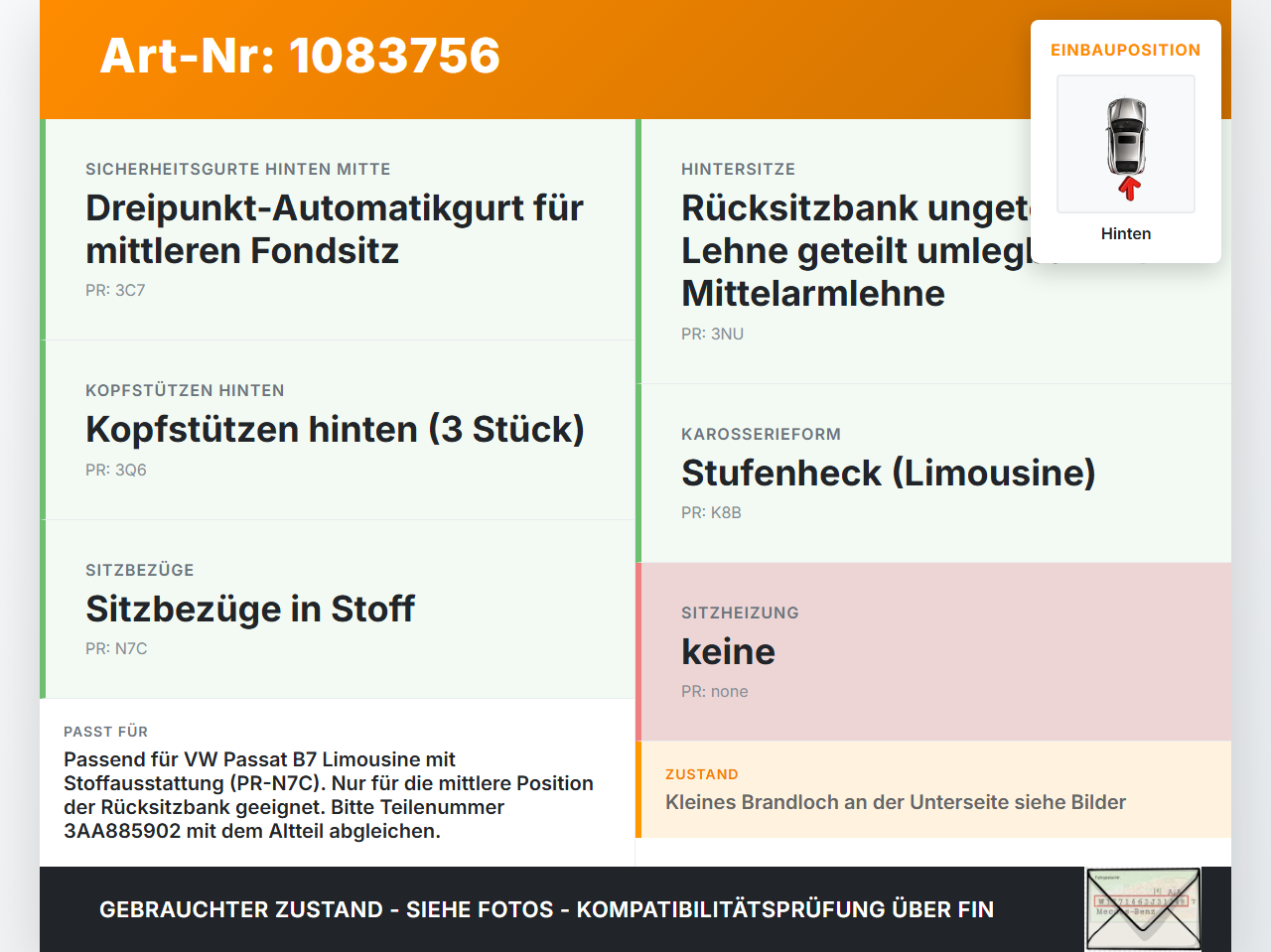Click the Sicherheitsgurte hinten Mitte label
Viewport: 1271px width, 952px height.
(x=238, y=169)
